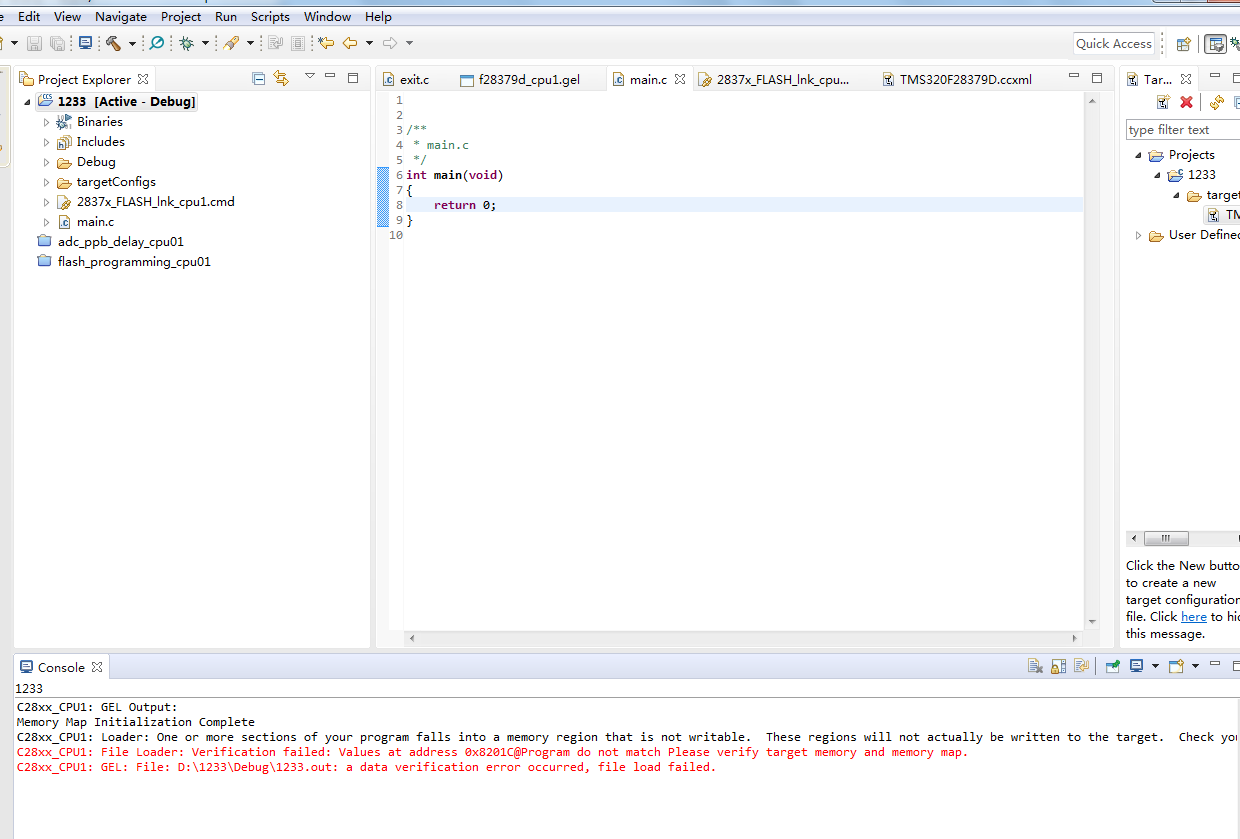Click 'type filter text' field

pos(1182,130)
